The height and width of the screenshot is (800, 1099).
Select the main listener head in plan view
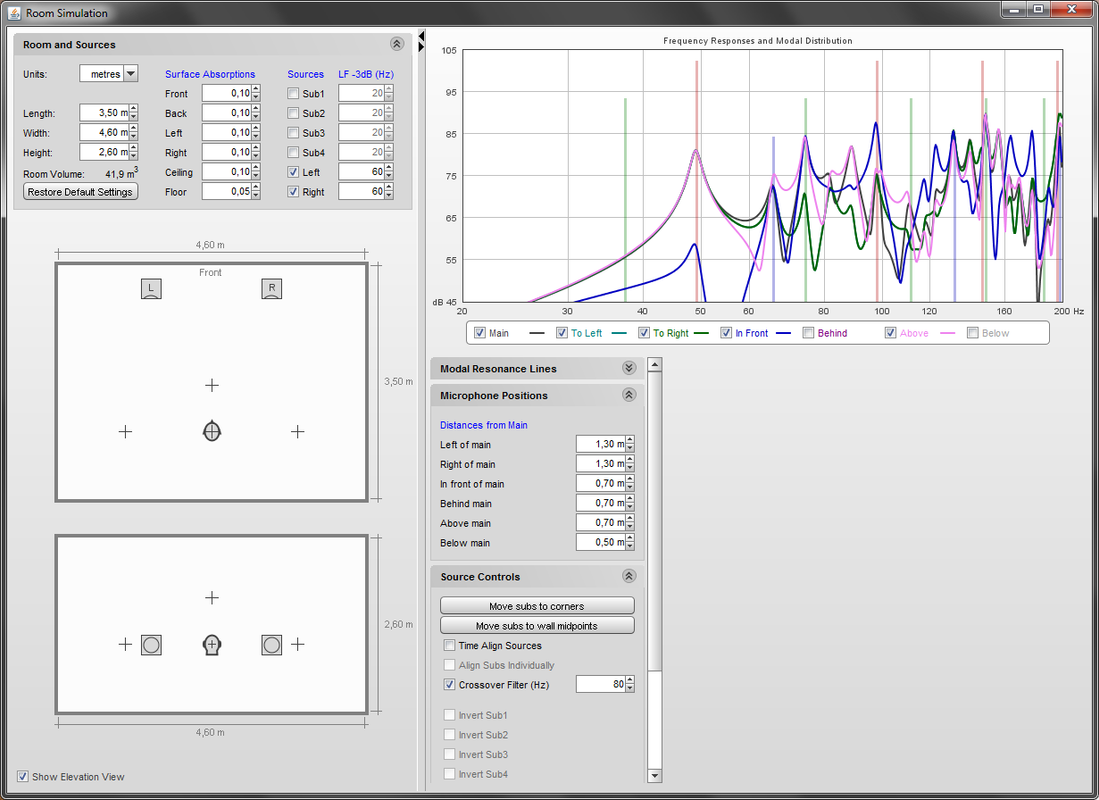(212, 431)
